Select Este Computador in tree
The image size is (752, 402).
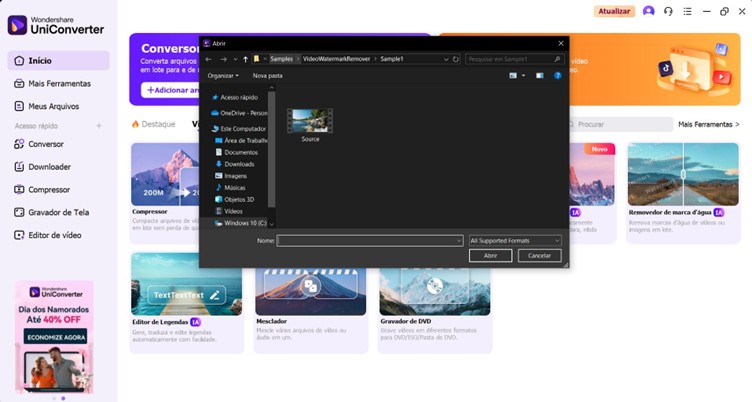(x=238, y=129)
